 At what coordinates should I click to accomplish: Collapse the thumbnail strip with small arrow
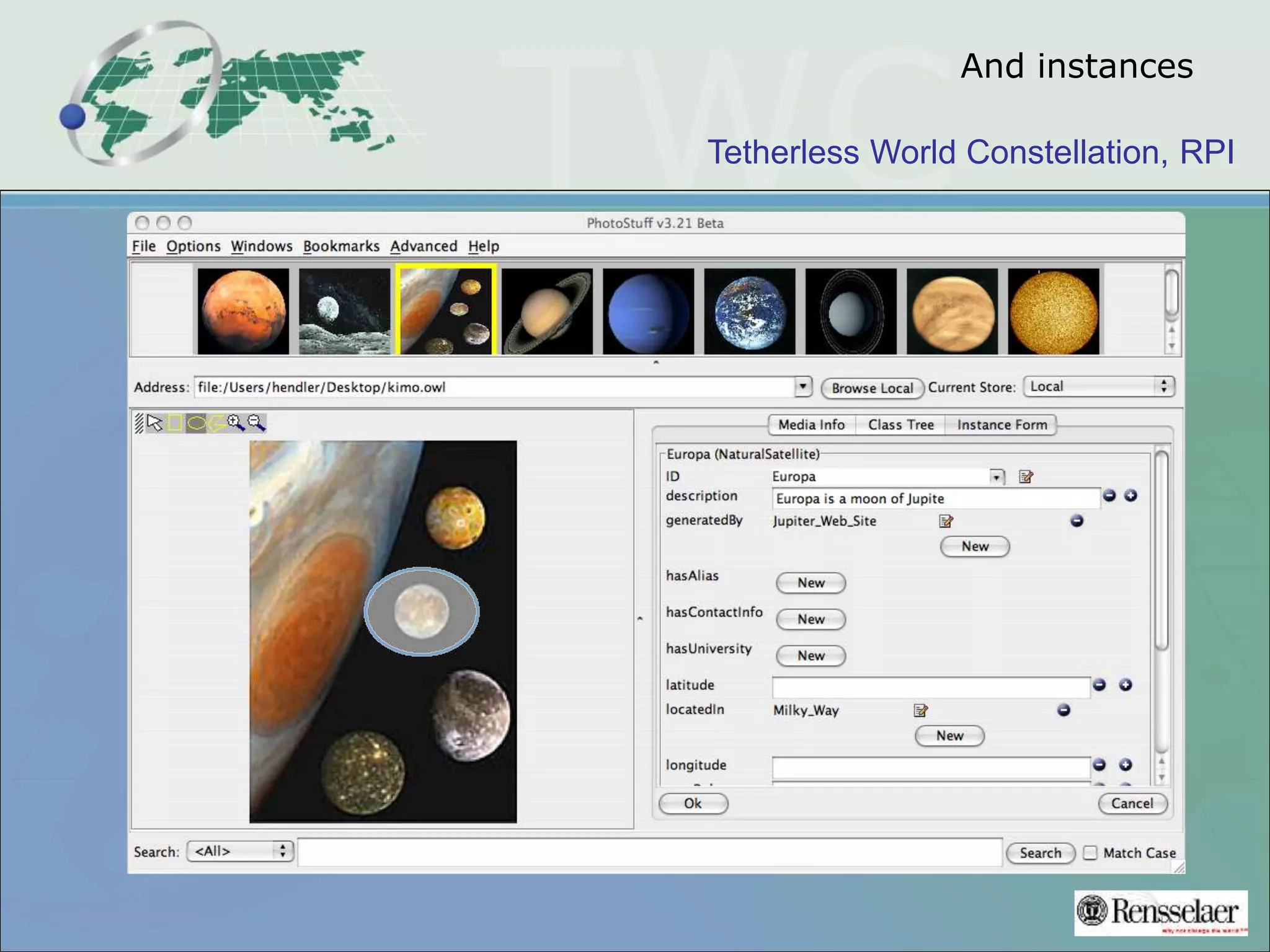(656, 363)
